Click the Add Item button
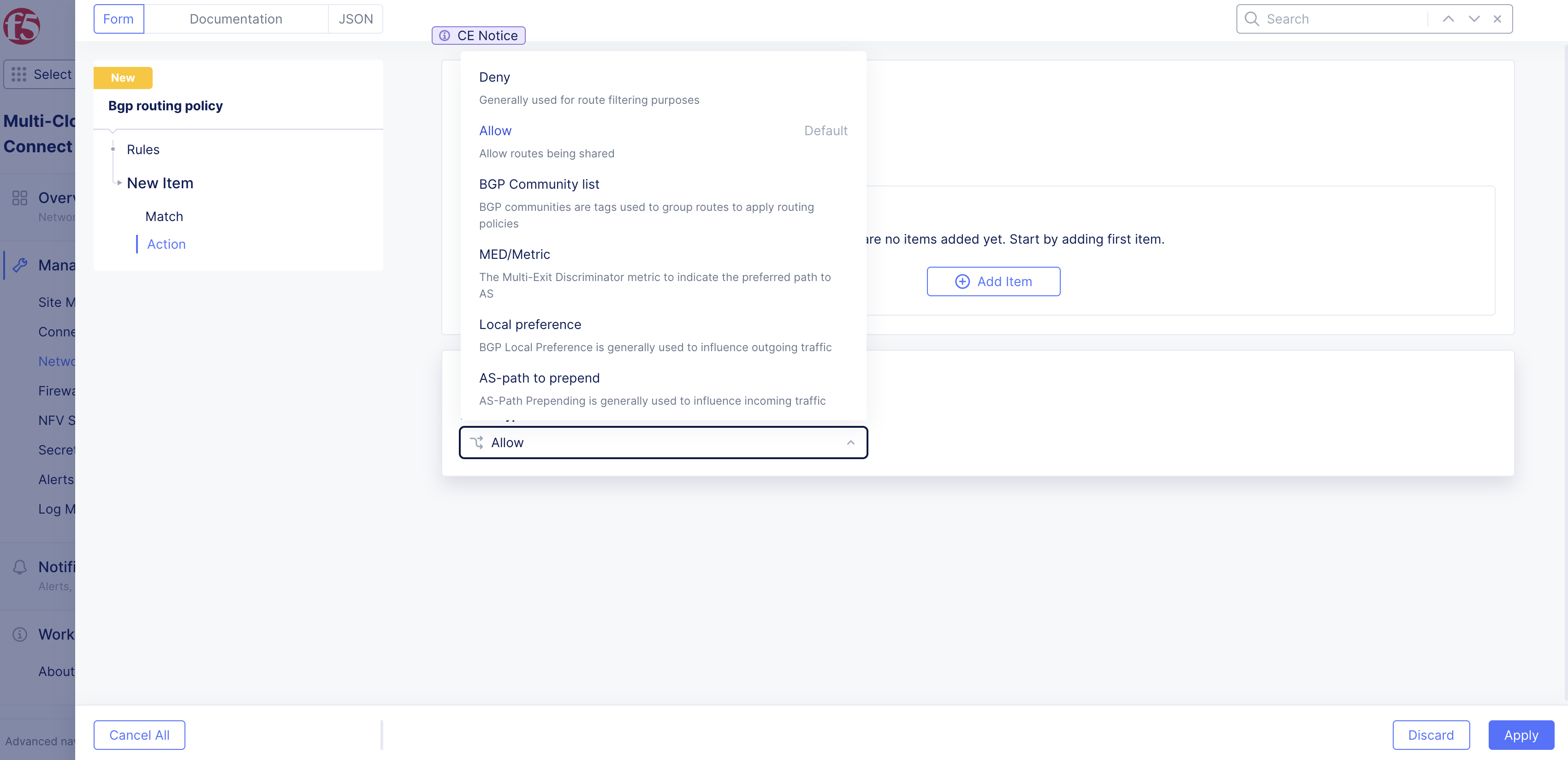The height and width of the screenshot is (760, 1568). 993,281
